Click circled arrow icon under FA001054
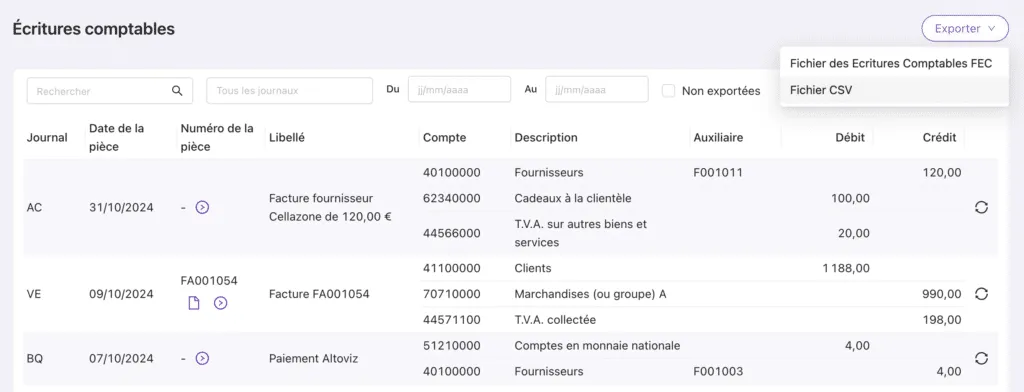 tap(221, 303)
